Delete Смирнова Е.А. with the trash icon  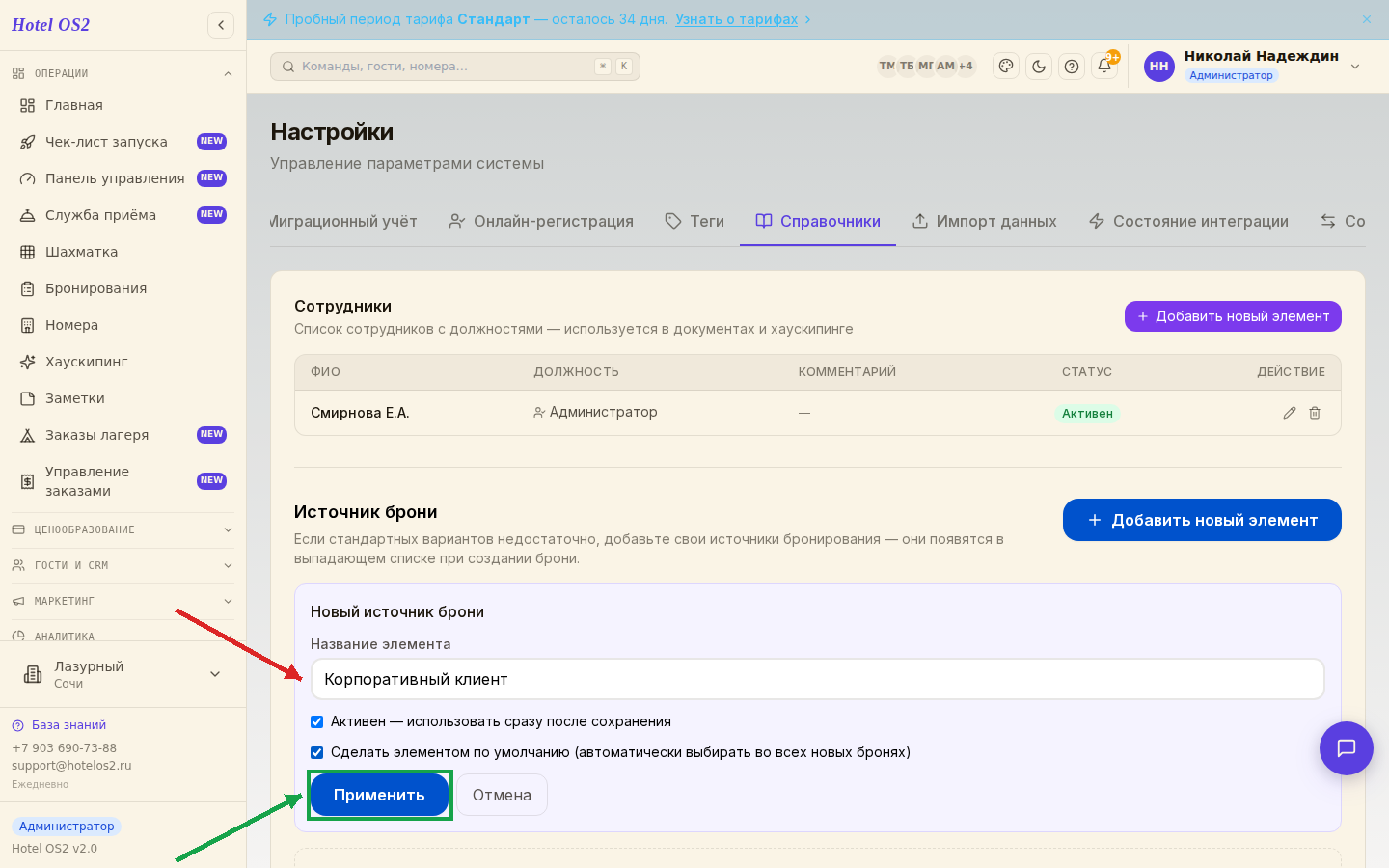(1315, 413)
